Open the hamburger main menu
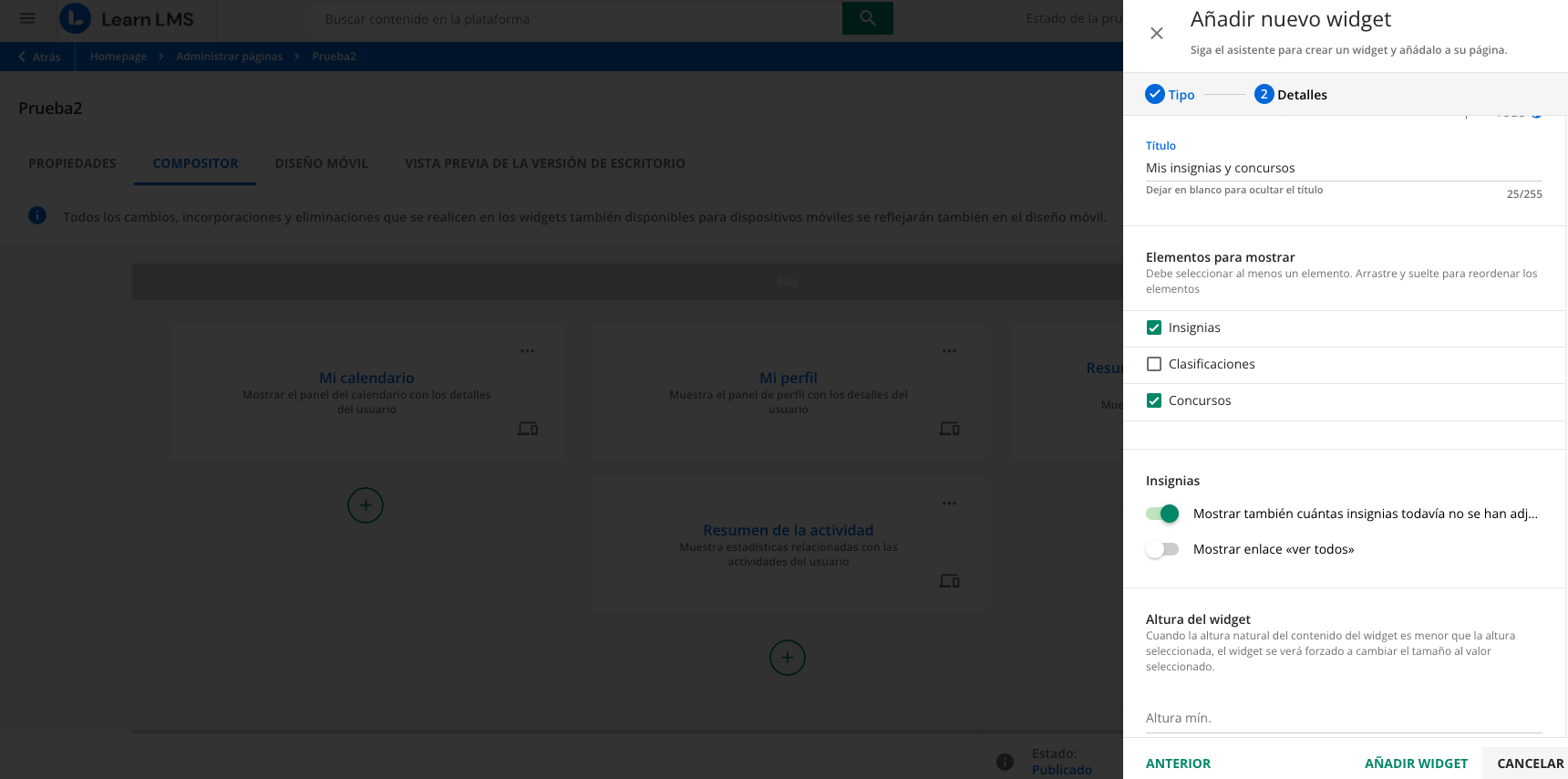This screenshot has width=1568, height=779. coord(27,18)
